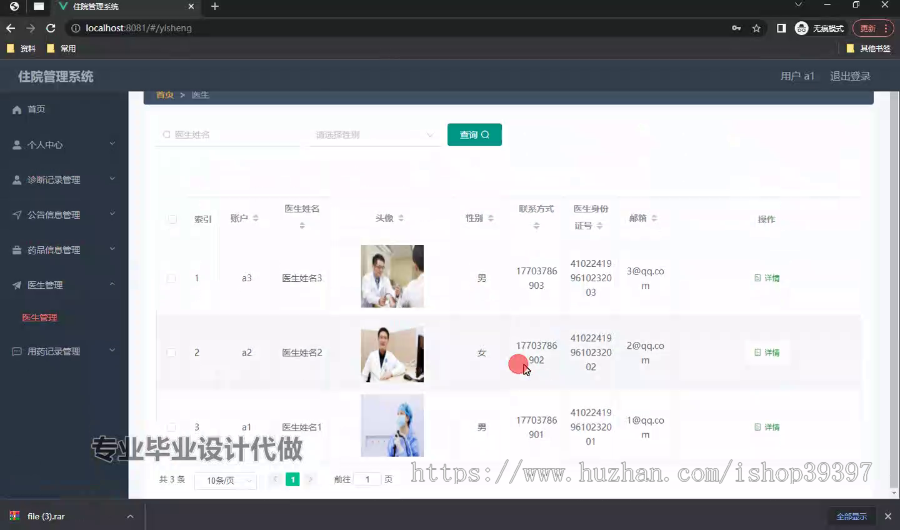Screen dimensions: 900x530
Task: Check the row for account a3
Action: 171,278
